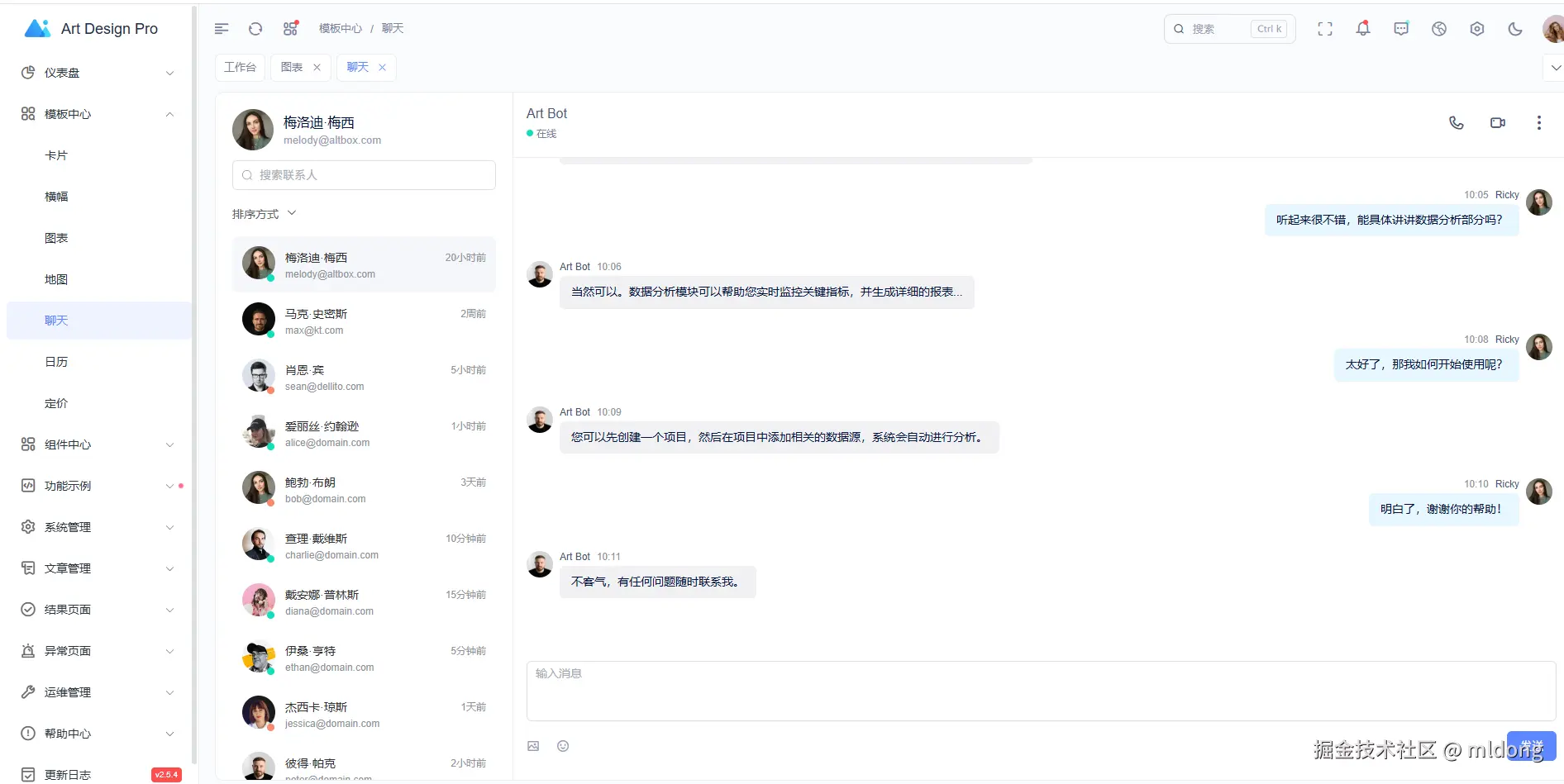Click the v2.5.4 version badge
Viewport: 1564px width, 784px height.
click(166, 775)
